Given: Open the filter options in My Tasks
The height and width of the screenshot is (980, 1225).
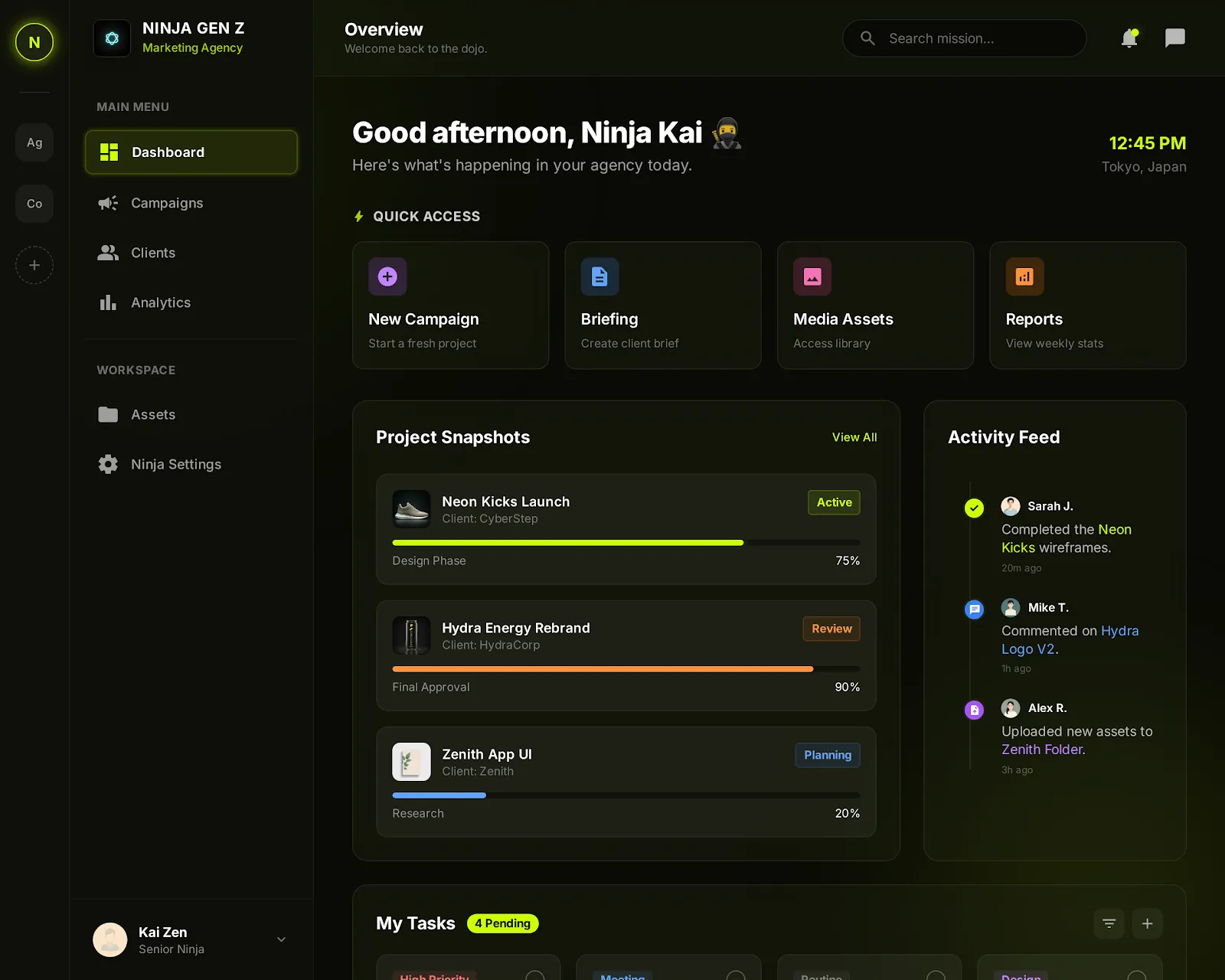Looking at the screenshot, I should tap(1109, 923).
